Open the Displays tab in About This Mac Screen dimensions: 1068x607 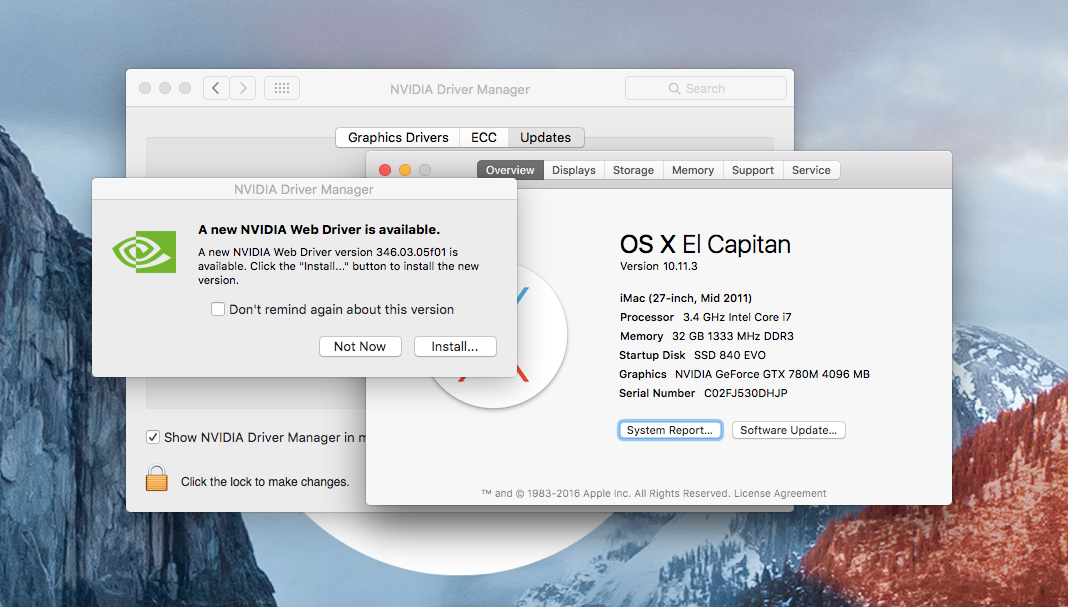[x=574, y=170]
